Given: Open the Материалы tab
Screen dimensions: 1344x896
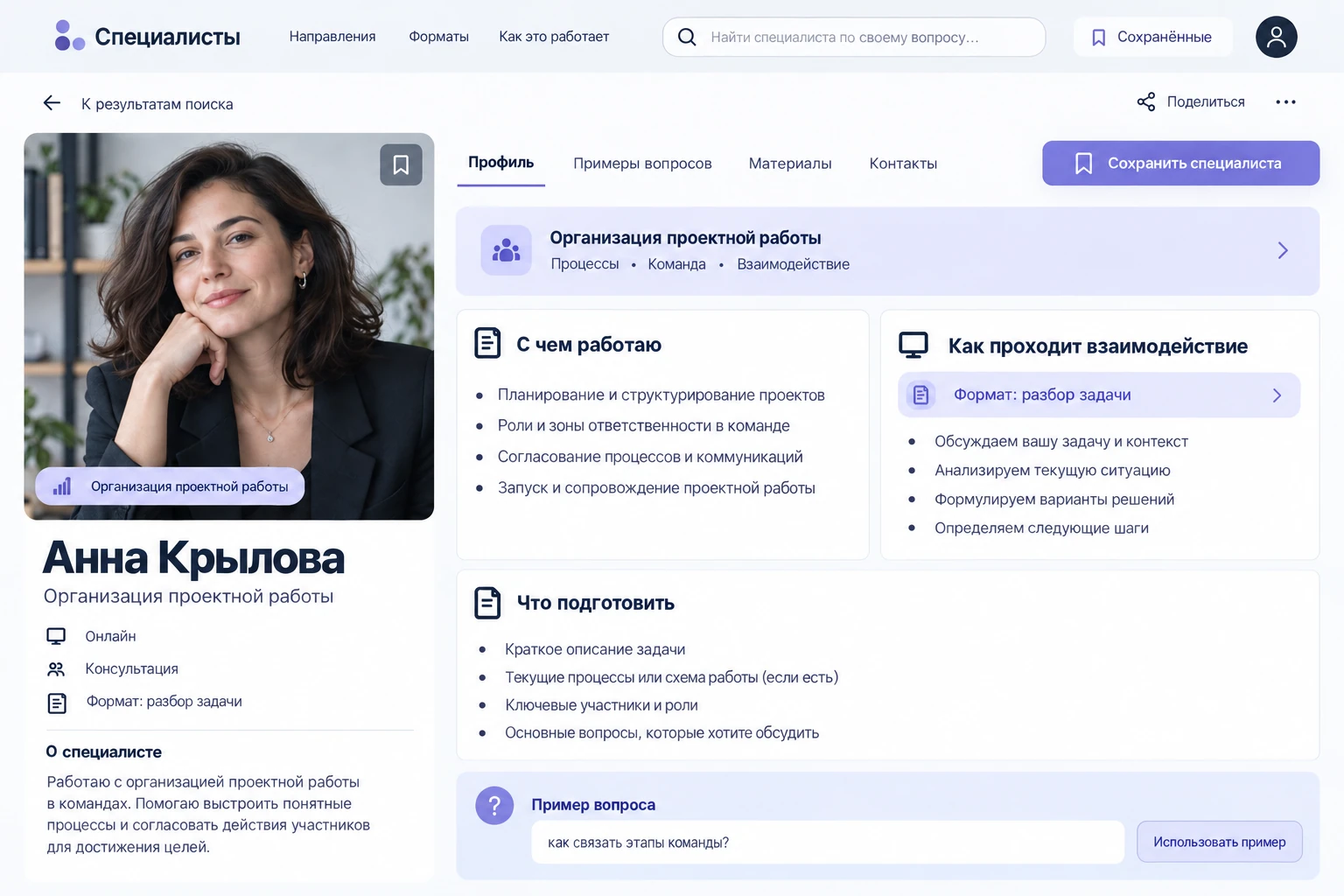Looking at the screenshot, I should pos(790,164).
